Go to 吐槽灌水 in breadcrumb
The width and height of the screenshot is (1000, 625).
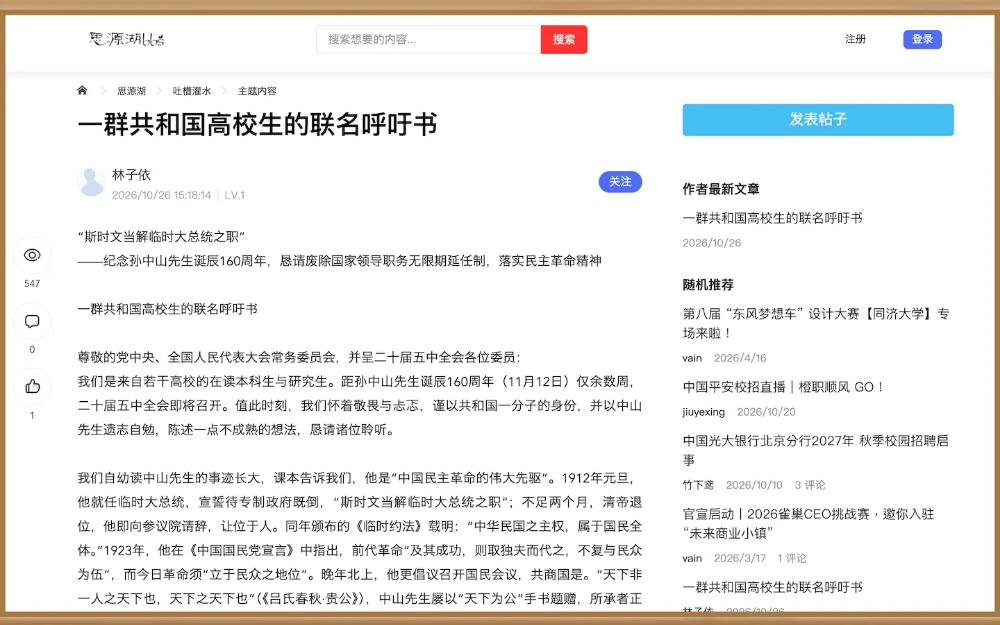pos(191,91)
